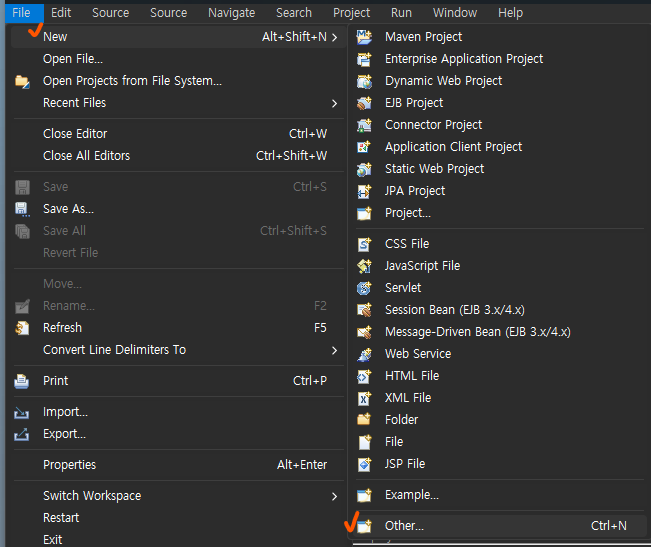Expand the Recent Files submenu arrow
The image size is (651, 547).
point(335,103)
